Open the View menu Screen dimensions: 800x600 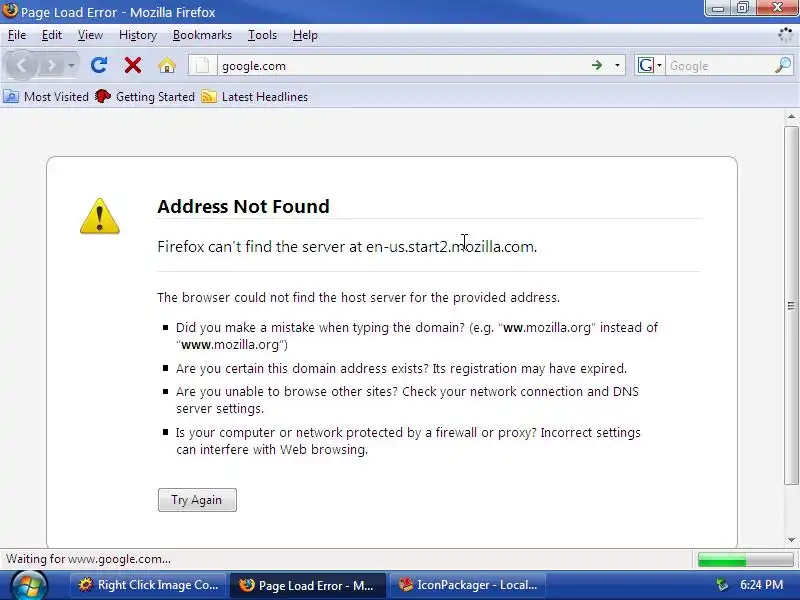[x=90, y=35]
